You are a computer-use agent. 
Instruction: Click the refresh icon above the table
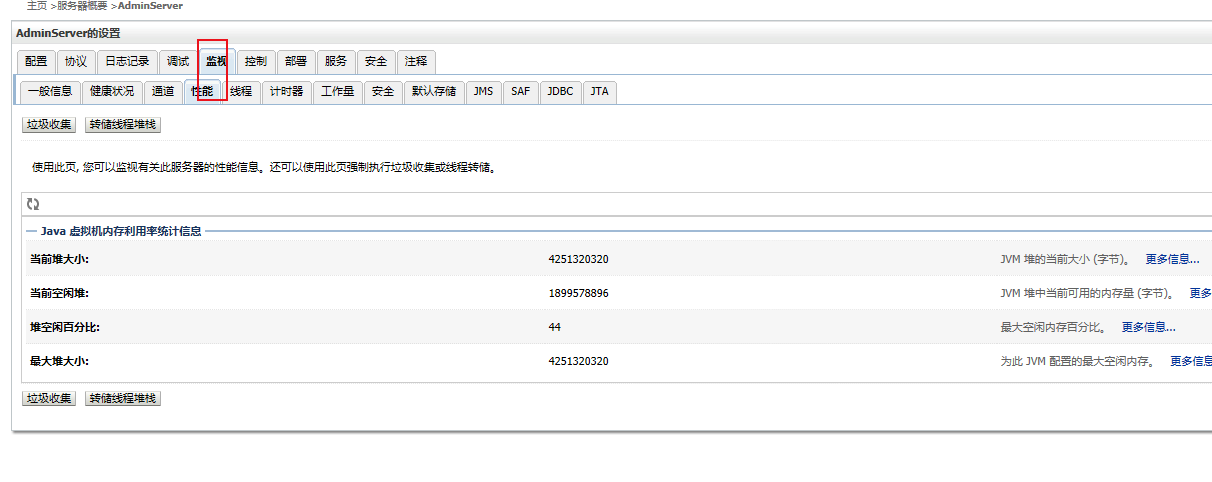33,204
